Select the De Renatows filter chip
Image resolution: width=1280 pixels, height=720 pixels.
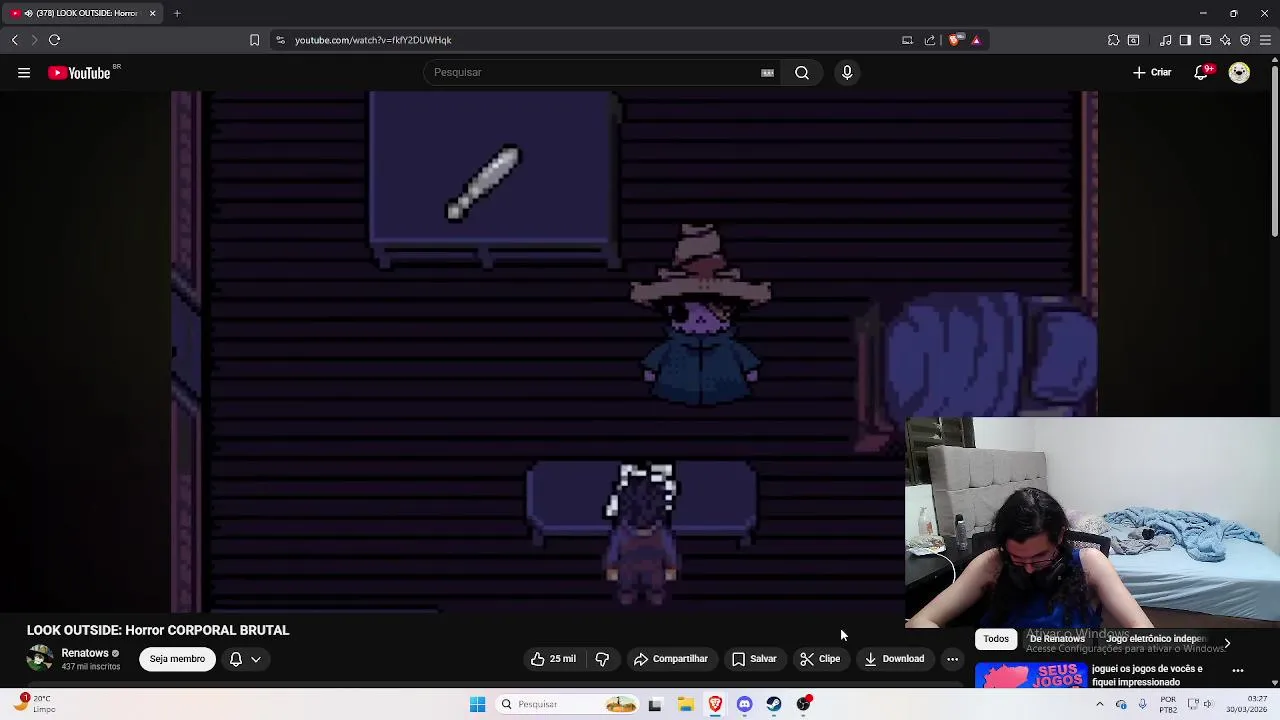[x=1057, y=639]
